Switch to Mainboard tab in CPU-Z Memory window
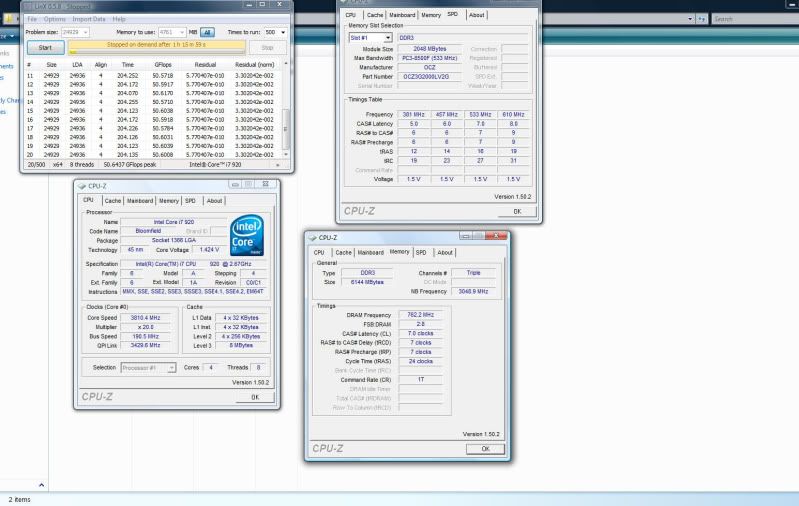 (370, 252)
